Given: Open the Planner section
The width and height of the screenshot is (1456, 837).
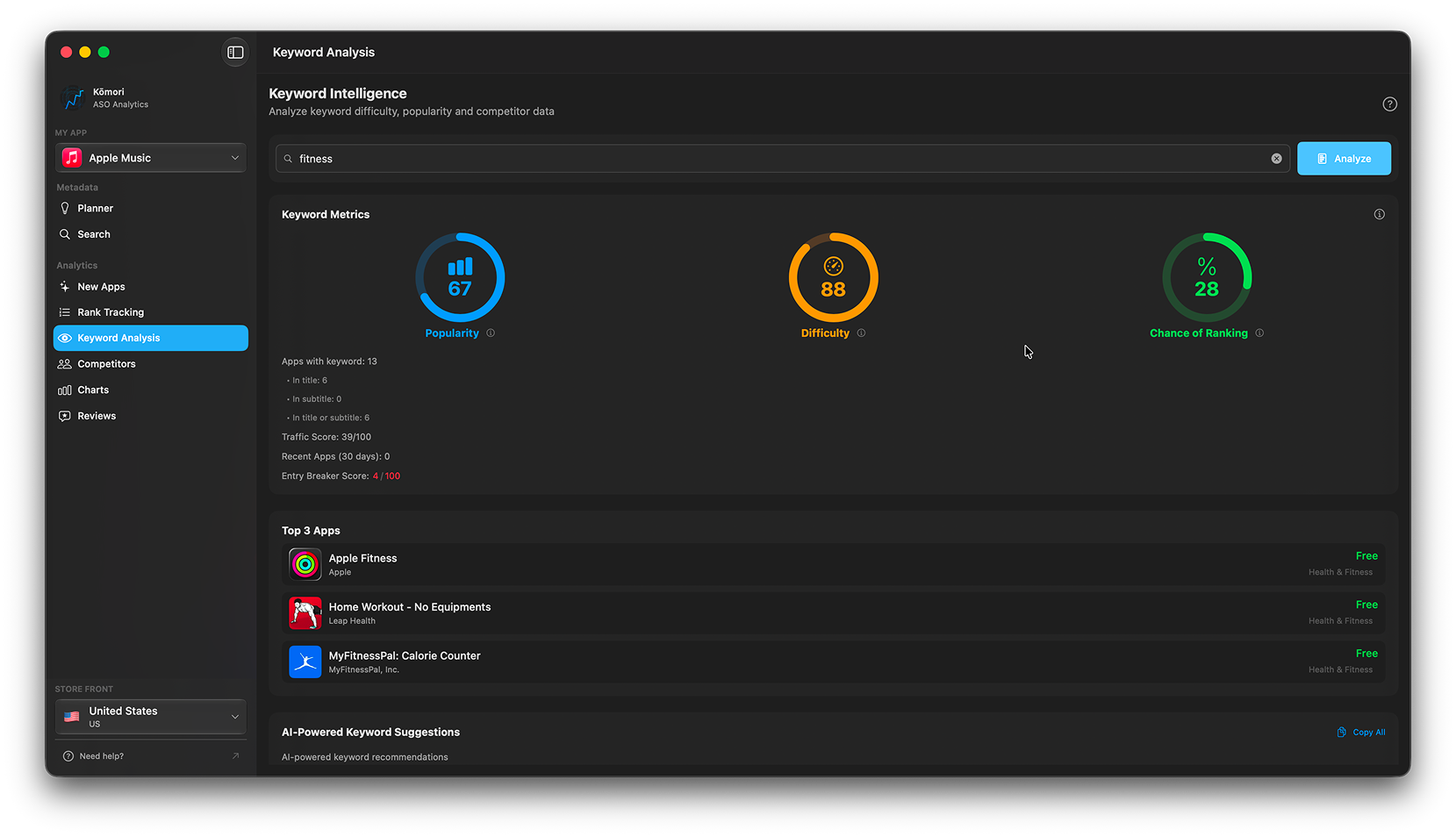Looking at the screenshot, I should pyautogui.click(x=151, y=209).
